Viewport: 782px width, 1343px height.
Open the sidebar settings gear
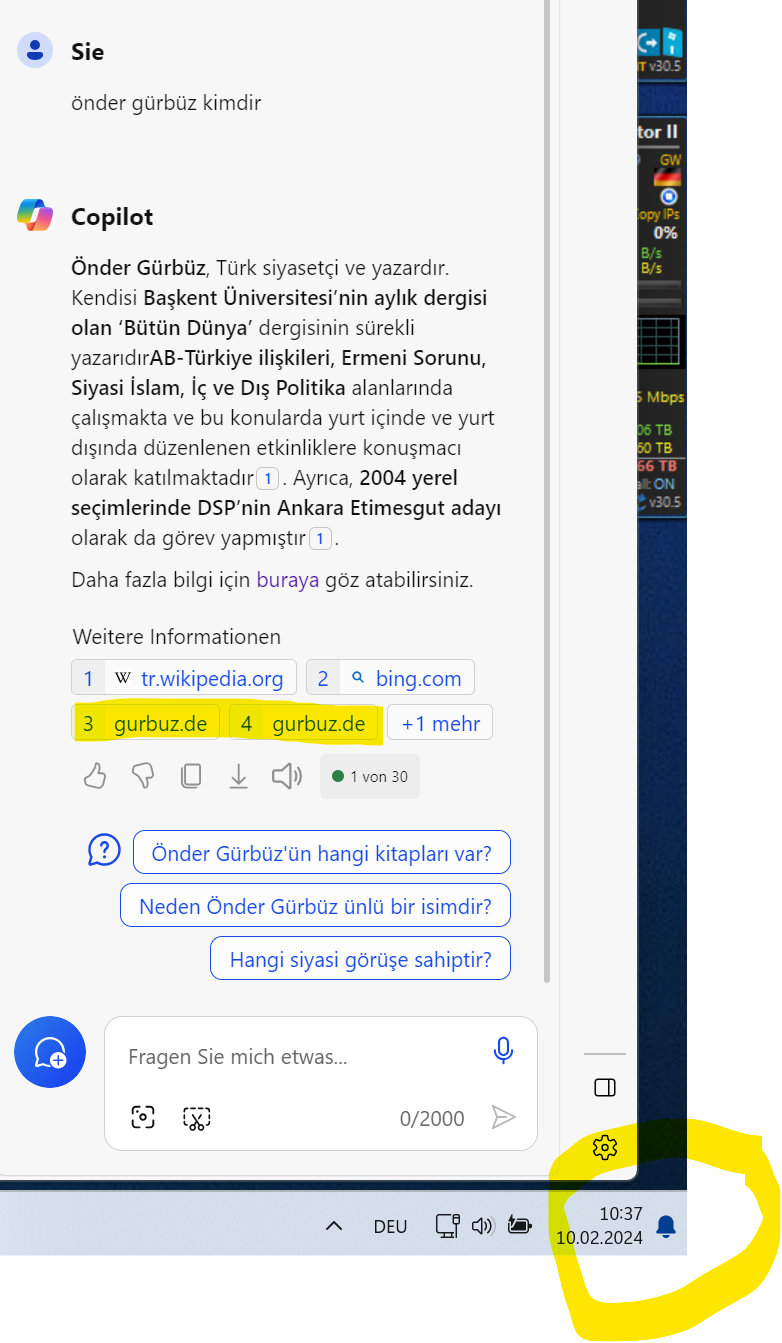pyautogui.click(x=605, y=1147)
